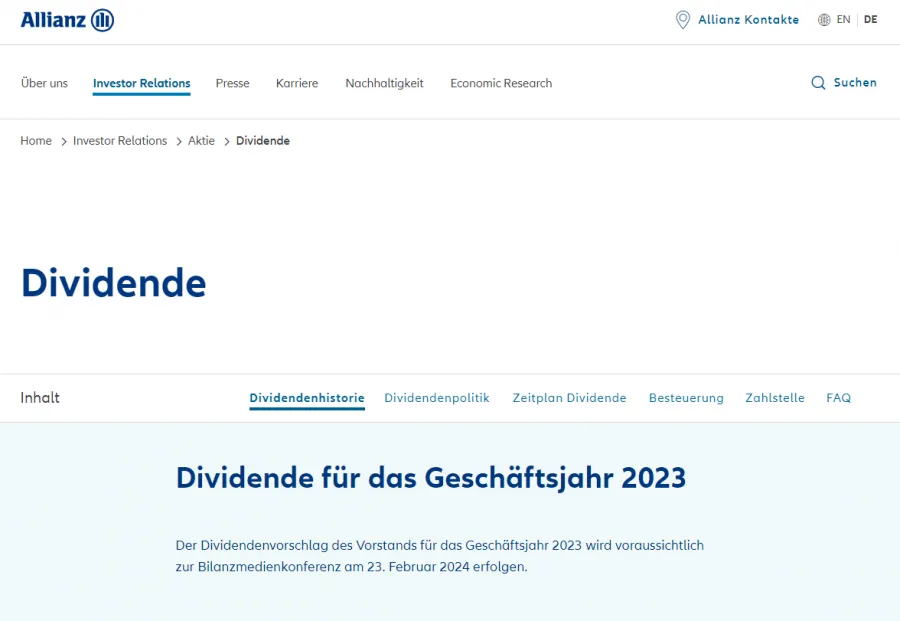Switch to the Dividendenpolitik tab
Viewport: 900px width, 621px height.
coord(437,397)
